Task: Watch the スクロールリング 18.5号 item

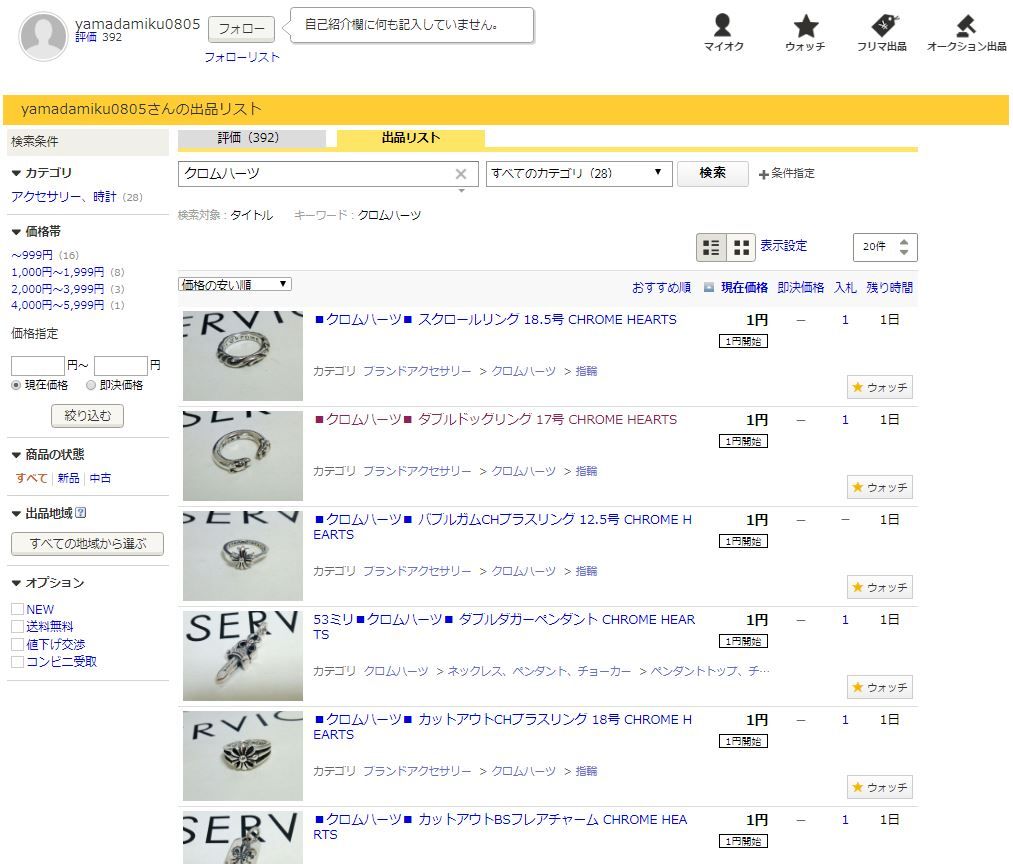Action: click(x=879, y=387)
